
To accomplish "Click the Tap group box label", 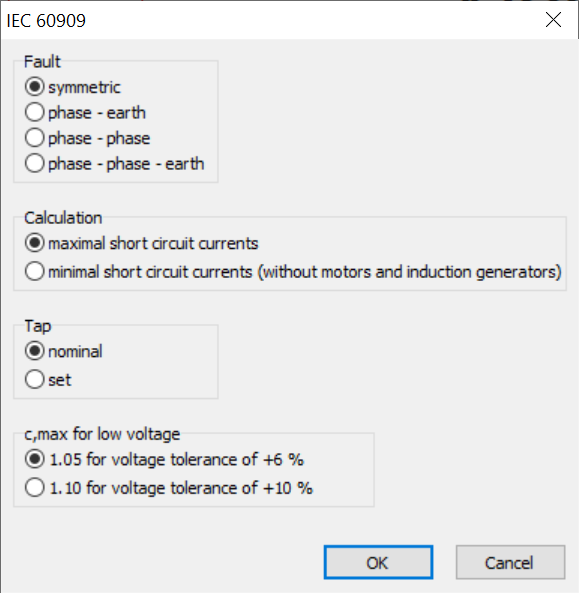I will coord(38,326).
